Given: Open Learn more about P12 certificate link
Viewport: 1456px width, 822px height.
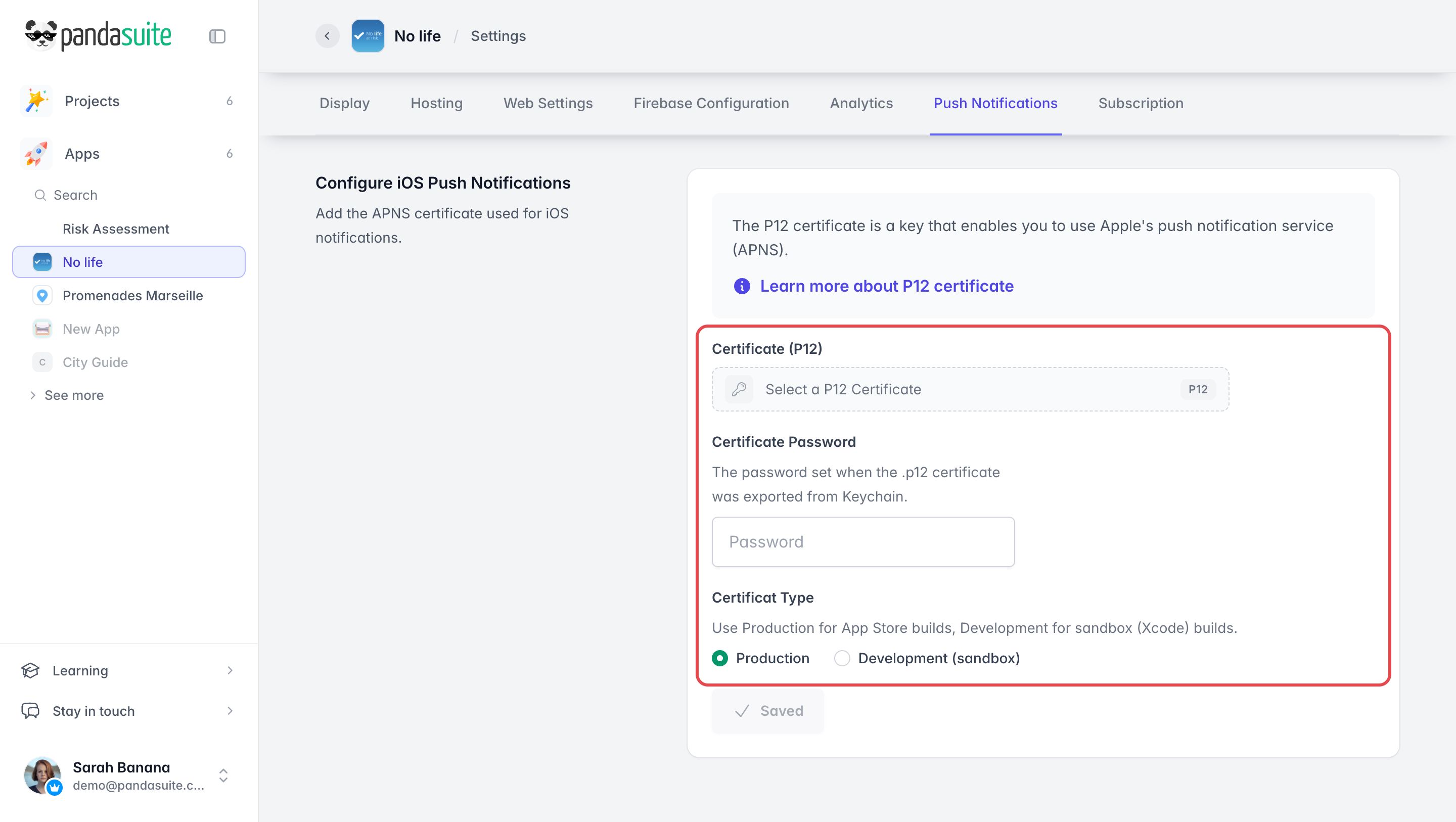Looking at the screenshot, I should click(886, 286).
